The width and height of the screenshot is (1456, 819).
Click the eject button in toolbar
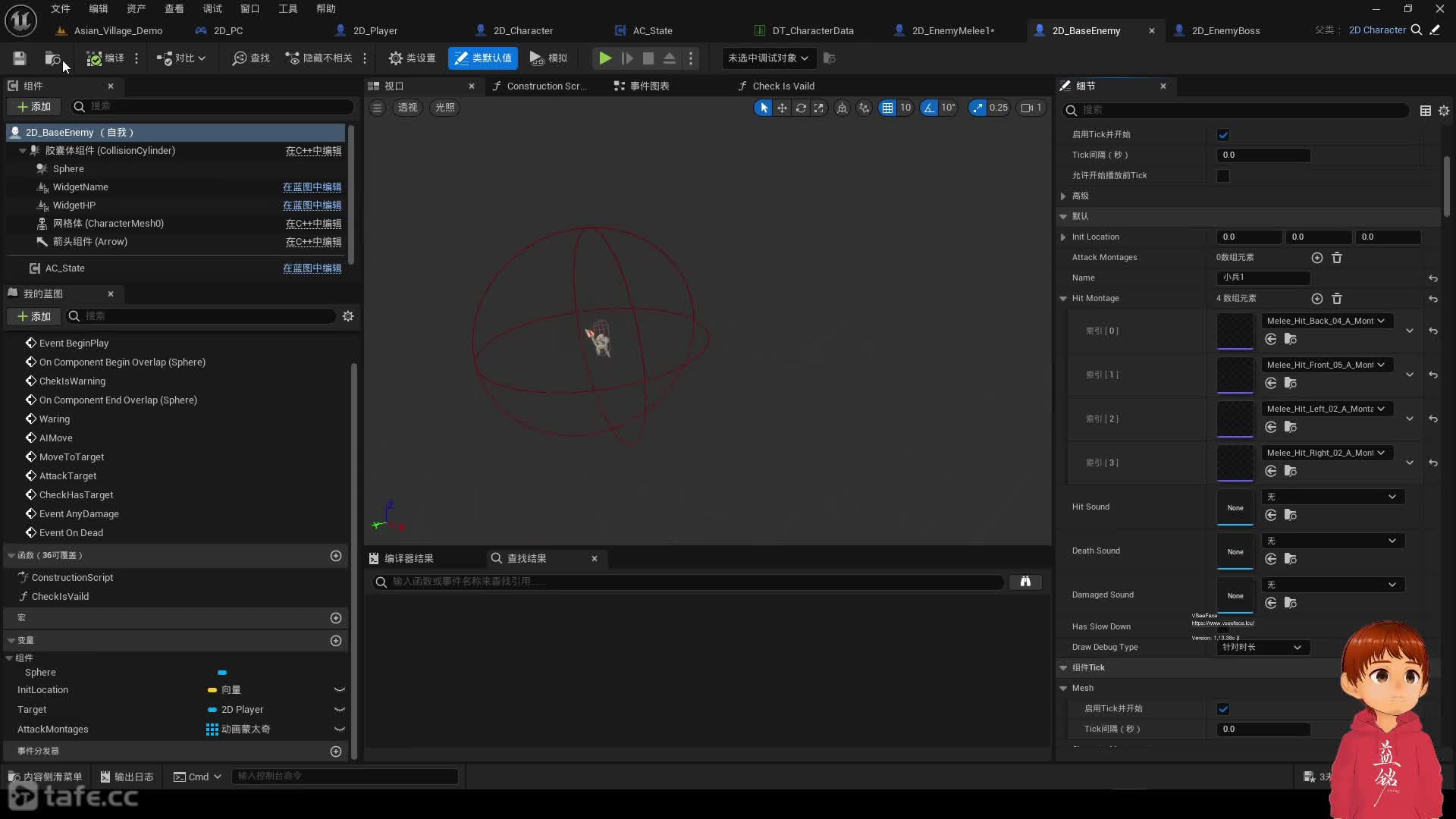[670, 58]
